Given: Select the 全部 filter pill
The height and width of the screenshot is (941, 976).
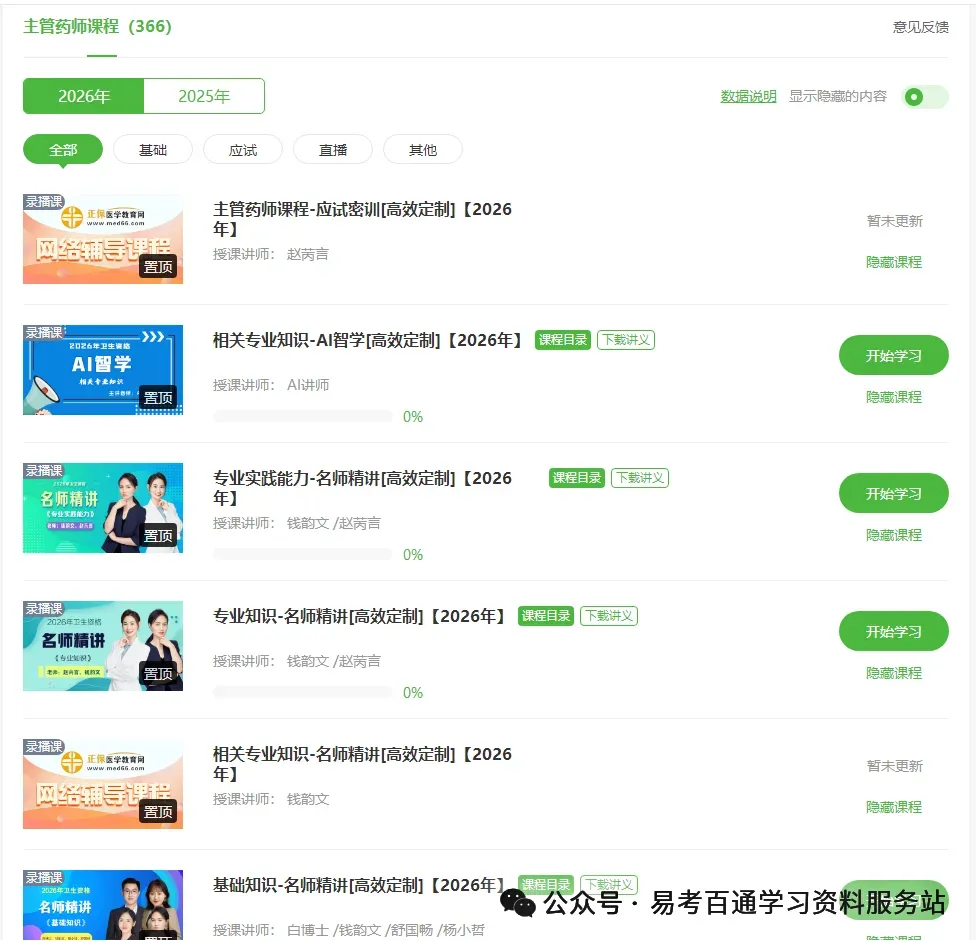Looking at the screenshot, I should [x=63, y=149].
